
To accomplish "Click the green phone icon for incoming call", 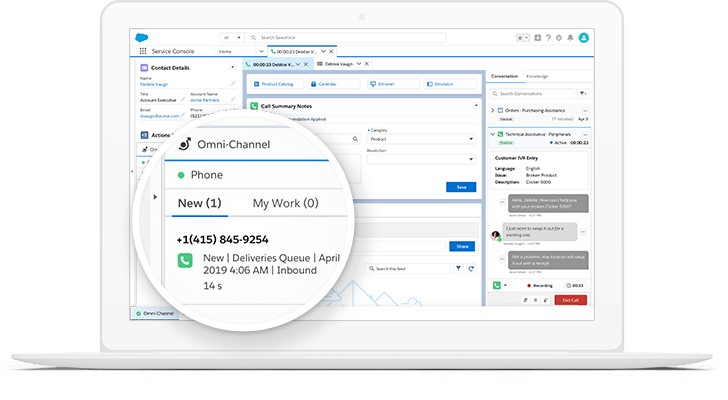I will click(185, 261).
